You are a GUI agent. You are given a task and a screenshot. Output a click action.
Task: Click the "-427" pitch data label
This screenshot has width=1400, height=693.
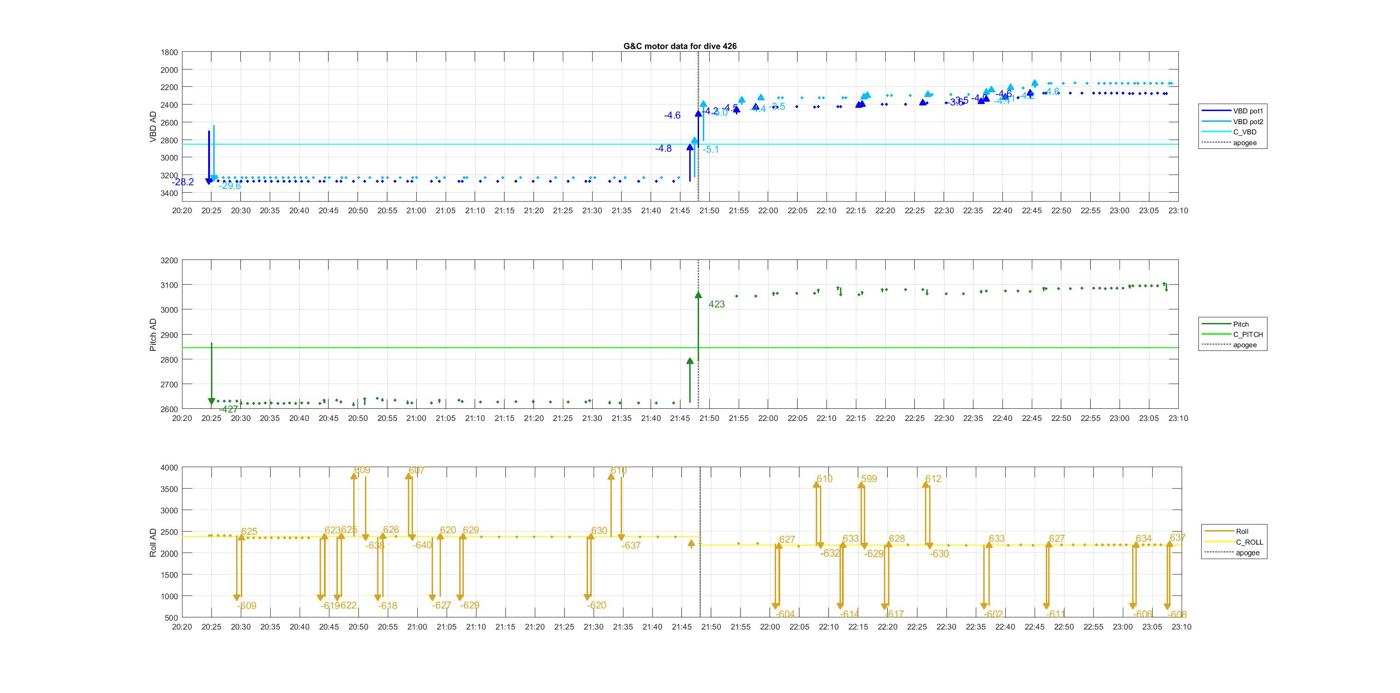[229, 409]
